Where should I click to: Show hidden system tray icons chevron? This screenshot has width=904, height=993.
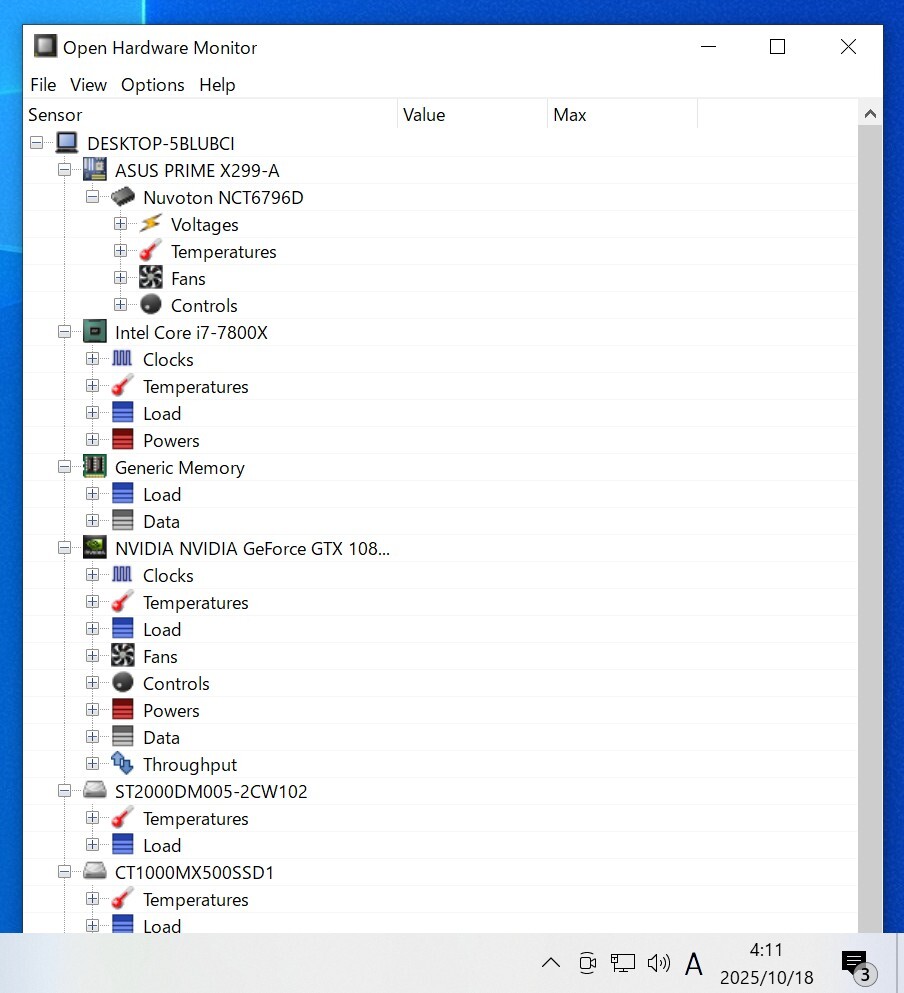(x=551, y=963)
